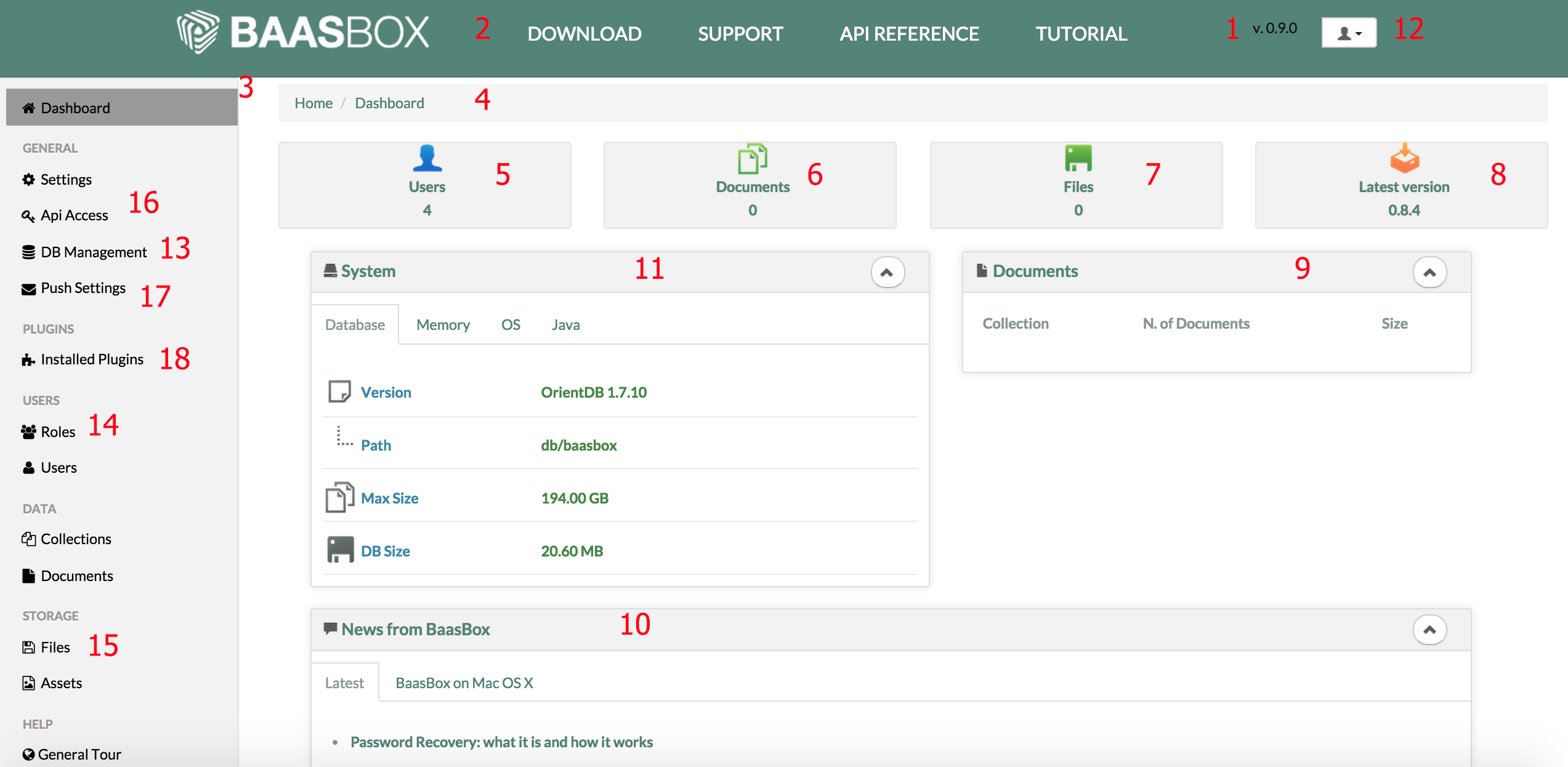Open Settings via gear icon
The image size is (1568, 767).
tap(28, 180)
